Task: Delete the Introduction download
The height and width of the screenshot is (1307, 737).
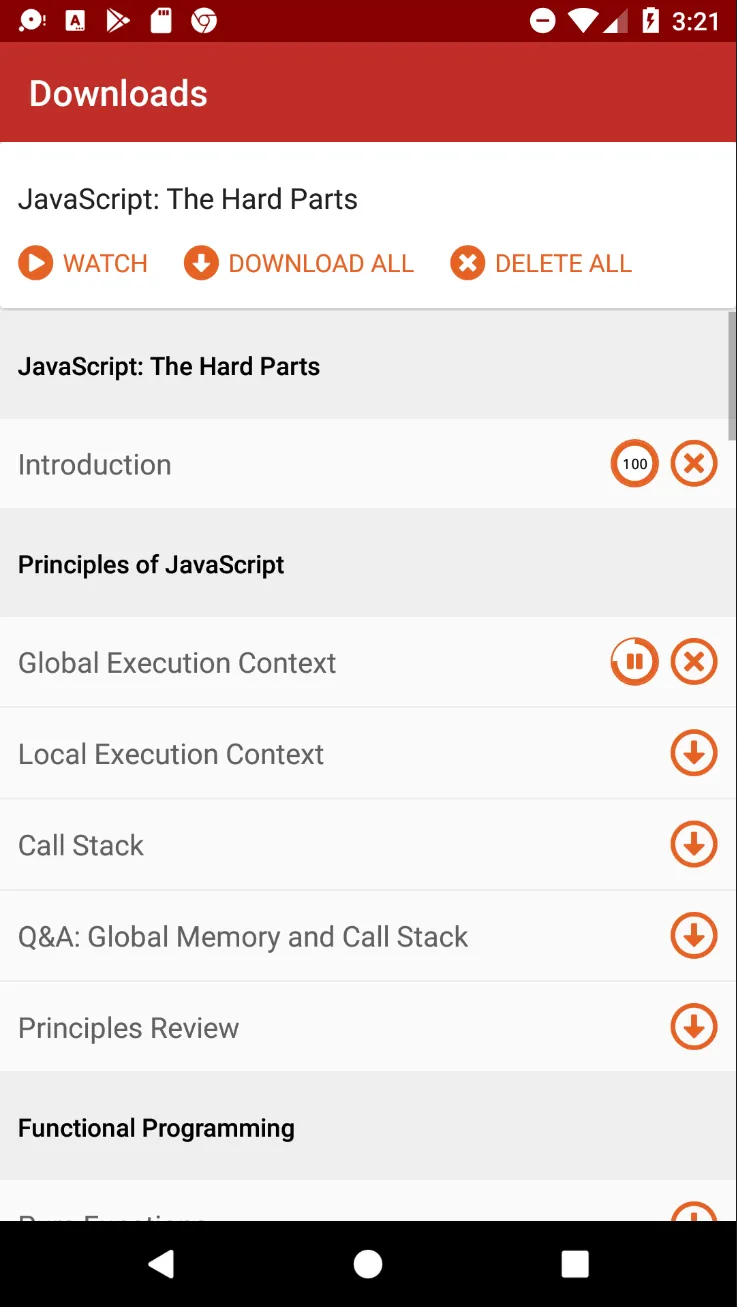Action: pyautogui.click(x=694, y=464)
